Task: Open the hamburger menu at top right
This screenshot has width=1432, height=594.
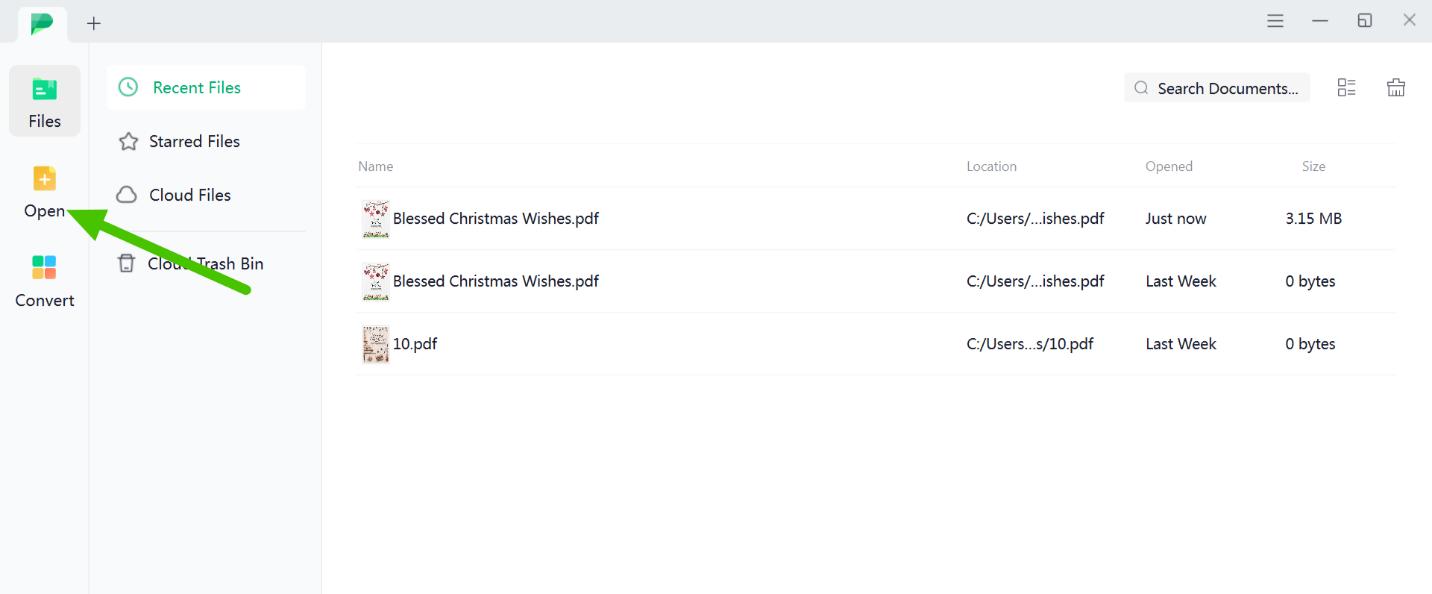Action: (x=1275, y=20)
